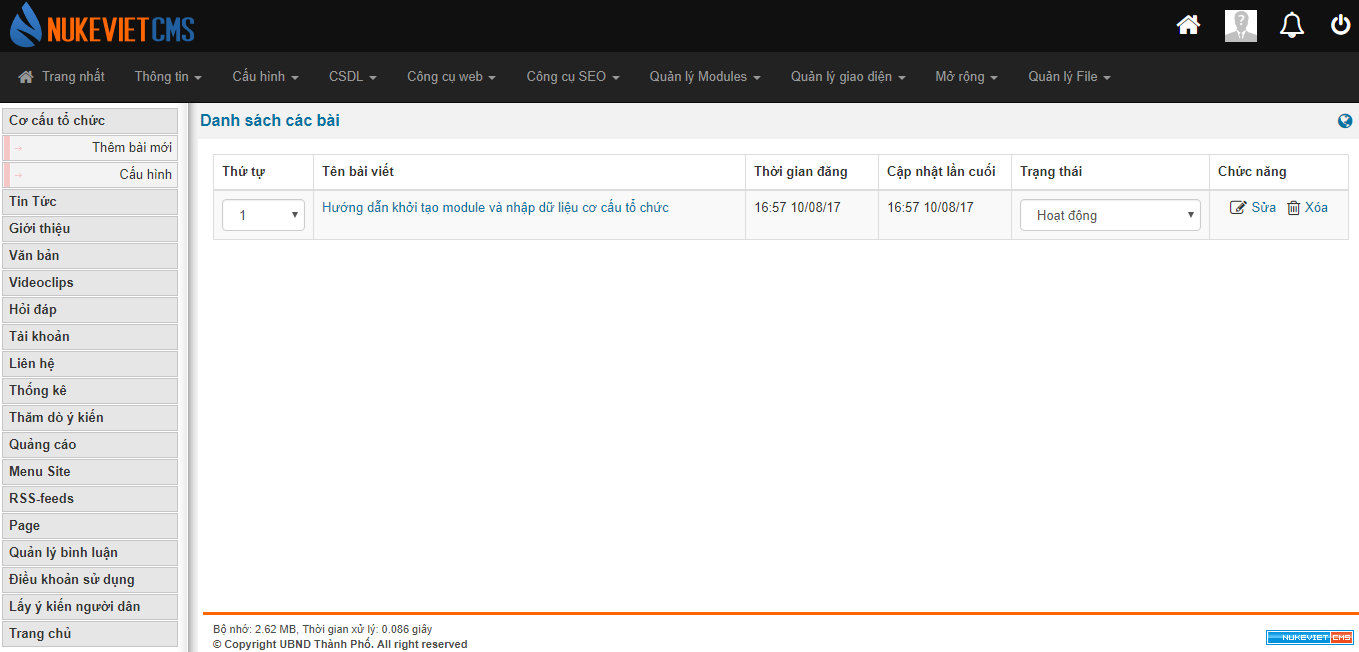The width and height of the screenshot is (1359, 652).
Task: Open the Hoạt động status dropdown
Action: (1109, 215)
